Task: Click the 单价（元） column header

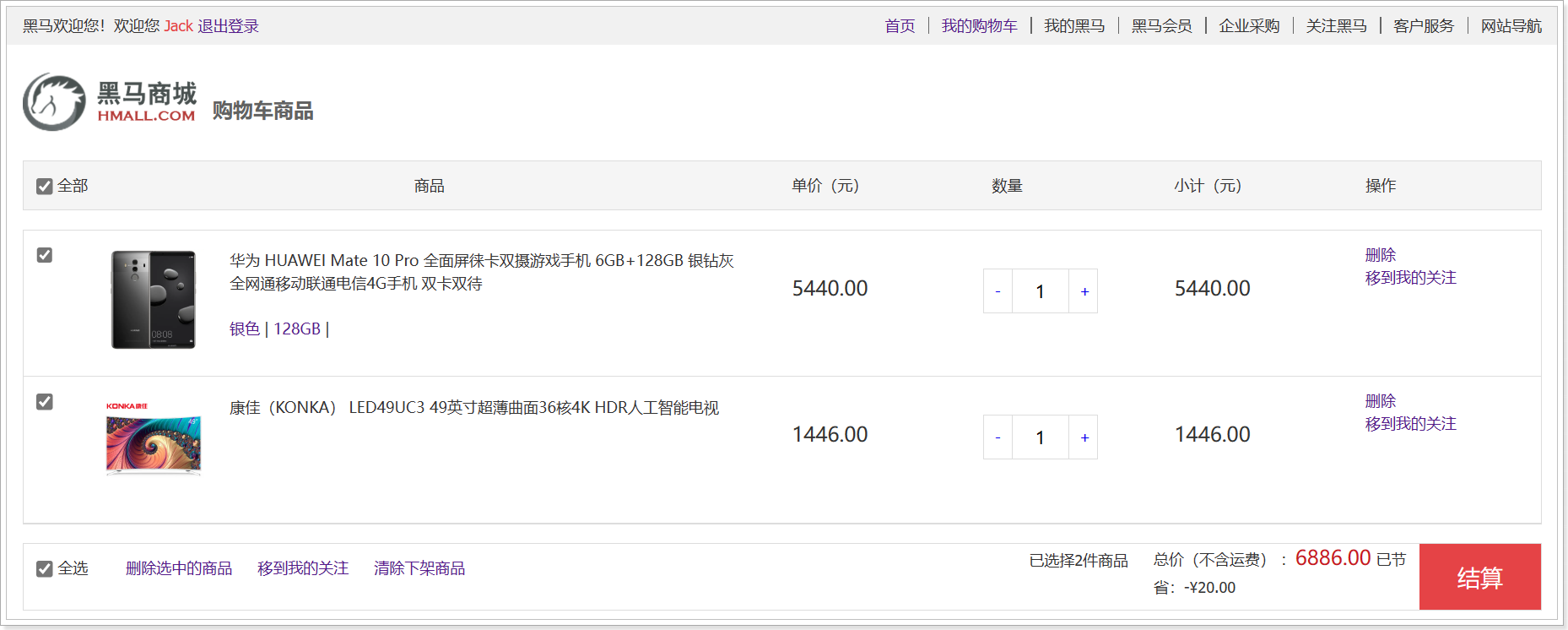Action: pyautogui.click(x=825, y=186)
